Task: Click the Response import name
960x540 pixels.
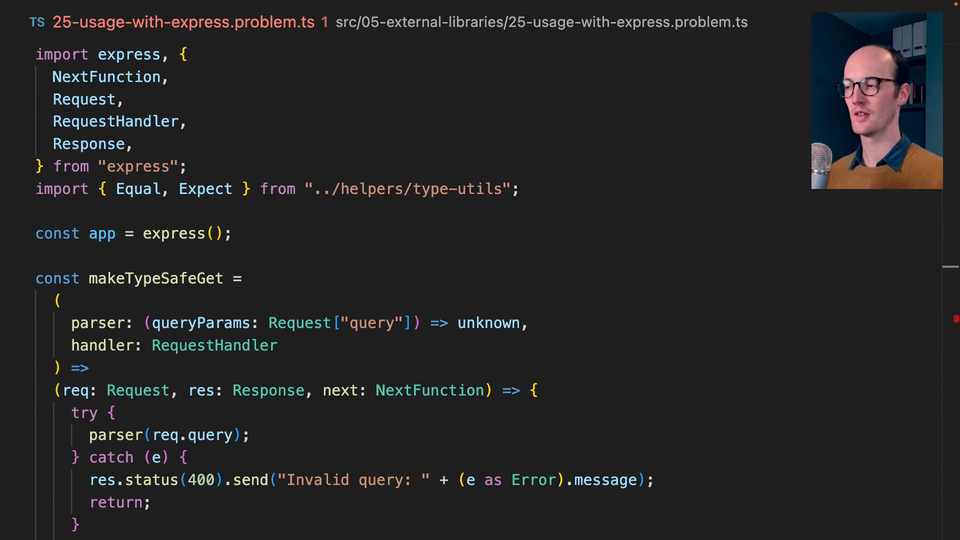Action: [x=88, y=144]
